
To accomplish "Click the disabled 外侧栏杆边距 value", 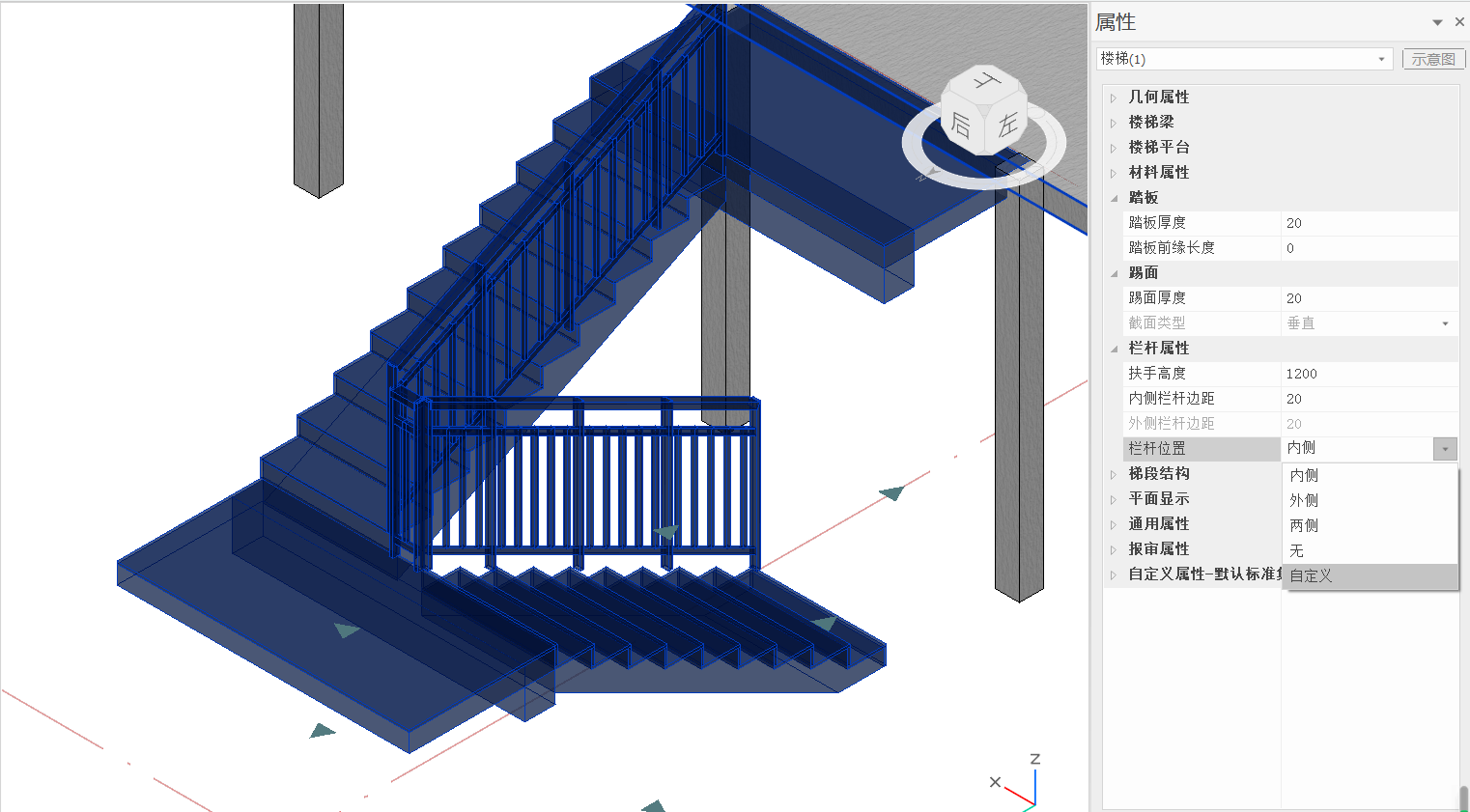I will 1370,424.
